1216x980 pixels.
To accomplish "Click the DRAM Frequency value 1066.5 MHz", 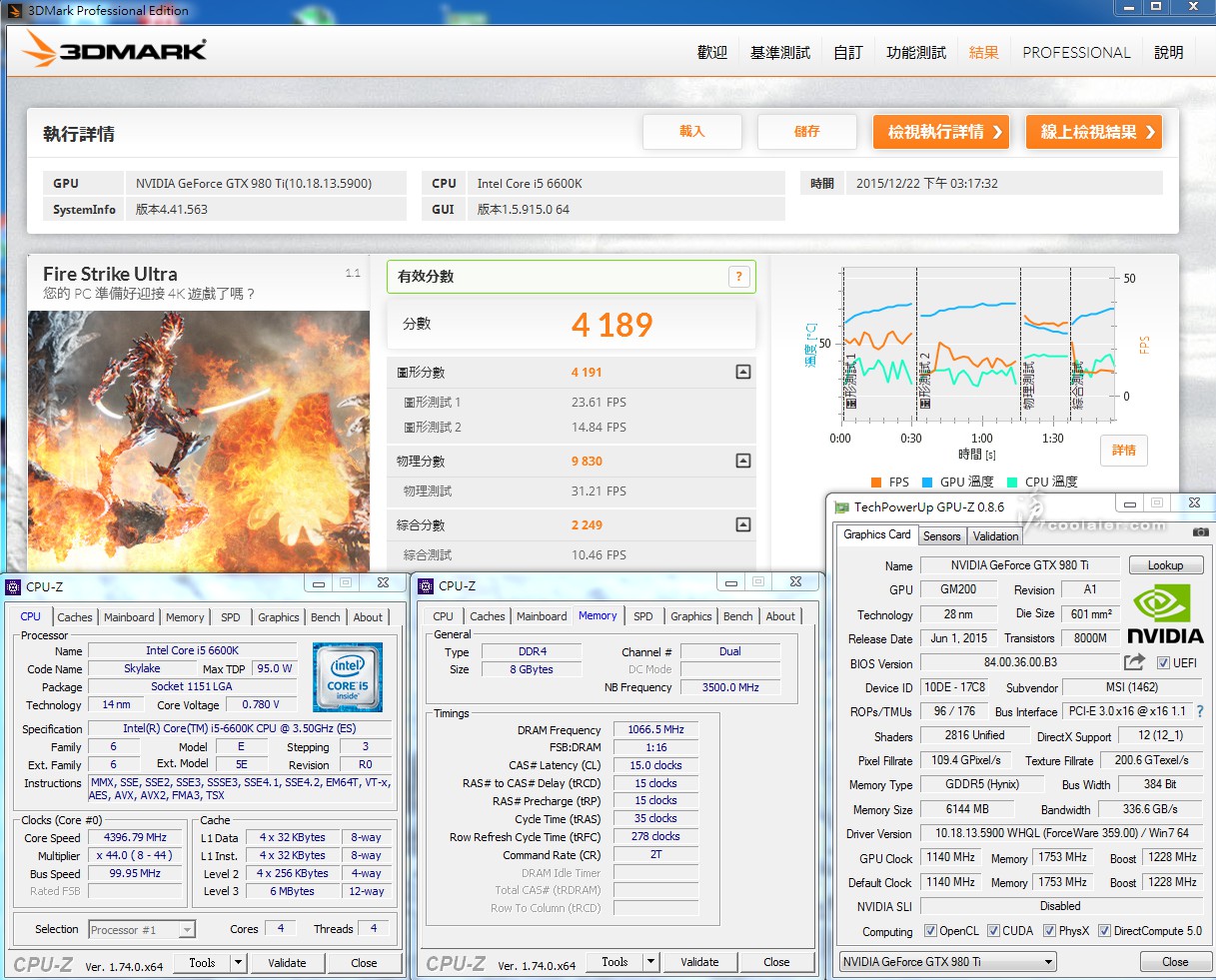I will tap(655, 729).
